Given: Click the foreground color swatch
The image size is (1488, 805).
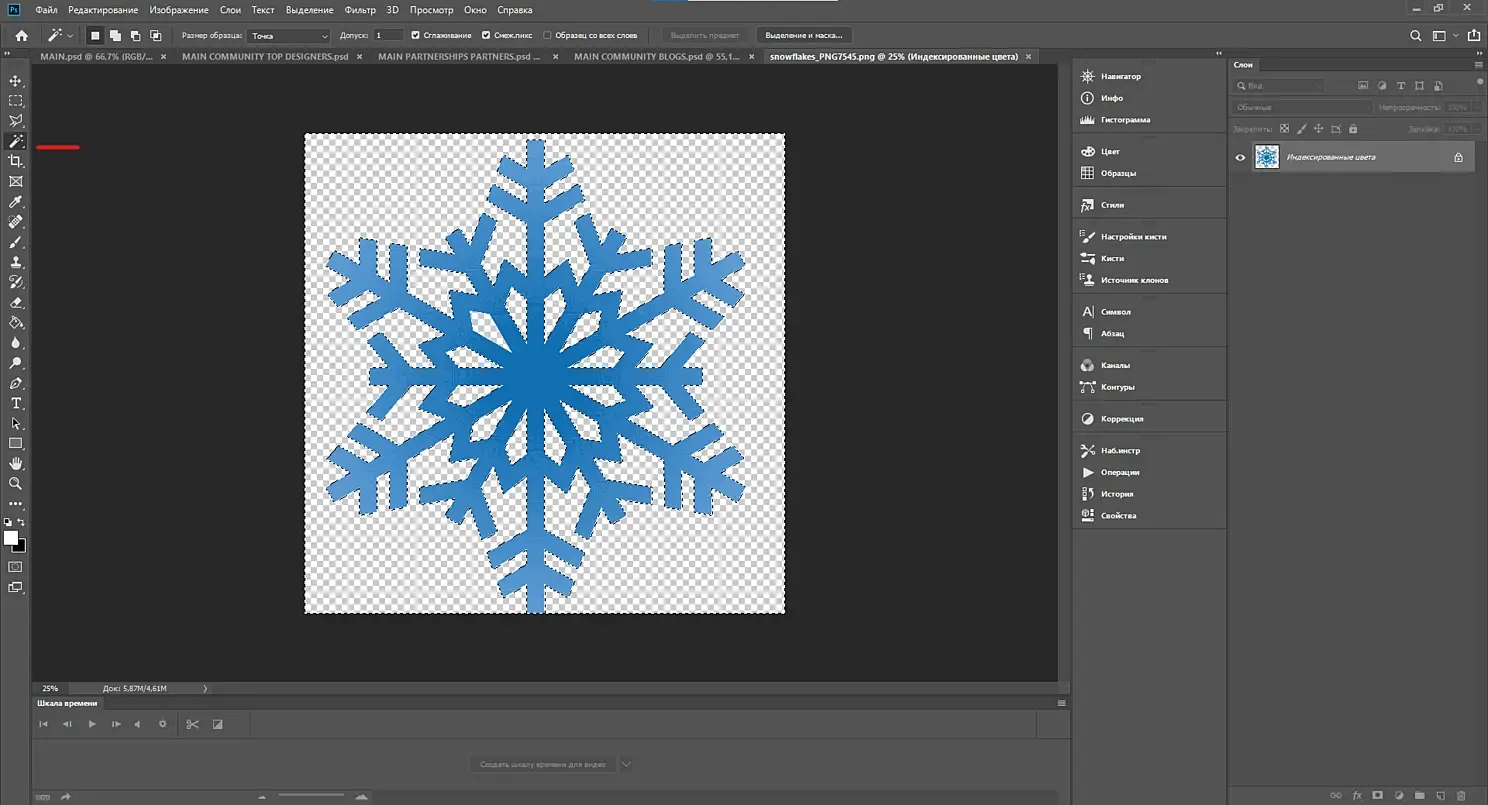Looking at the screenshot, I should (11, 538).
